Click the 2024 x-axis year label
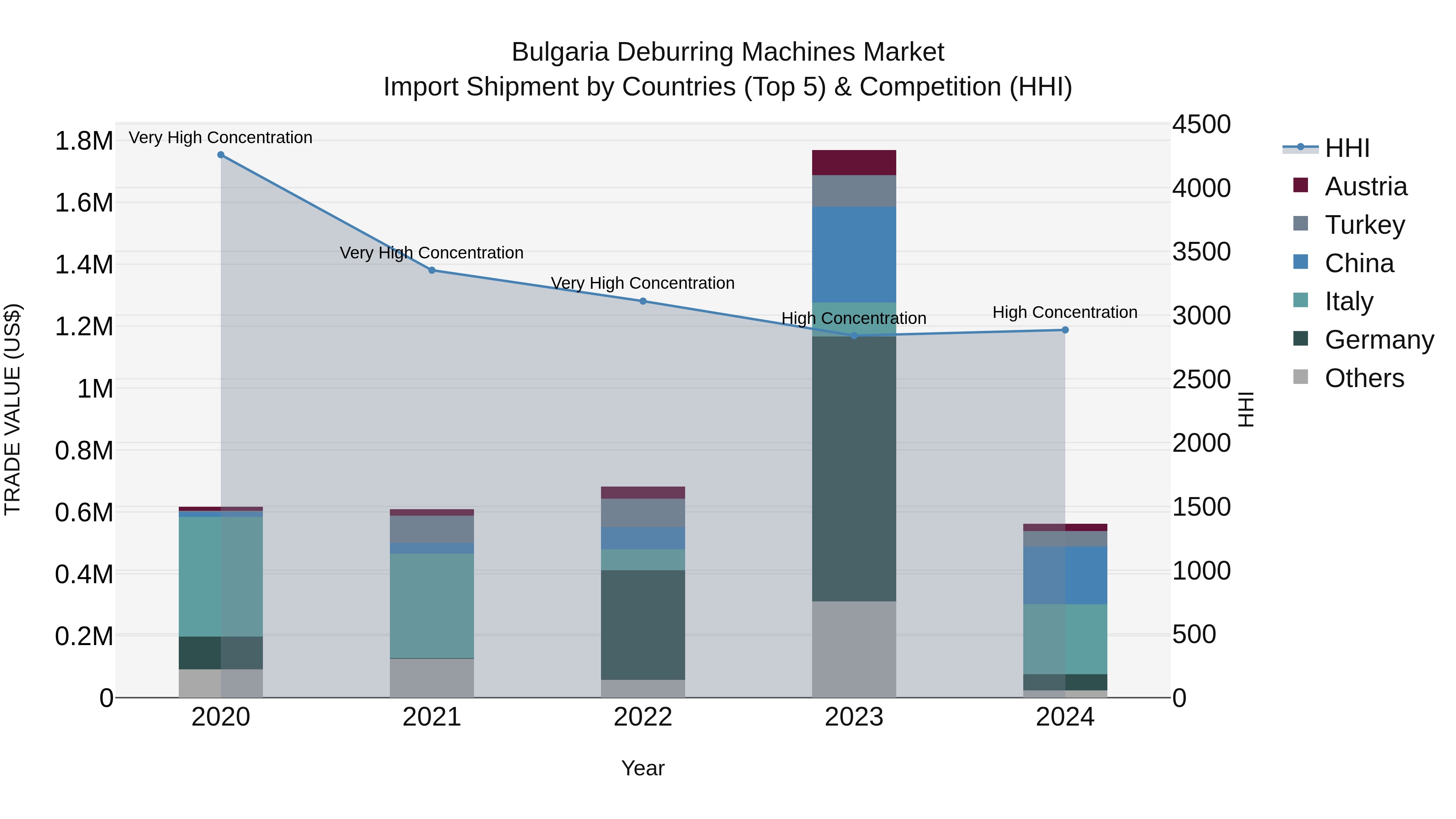Viewport: 1456px width, 819px height. (1065, 717)
